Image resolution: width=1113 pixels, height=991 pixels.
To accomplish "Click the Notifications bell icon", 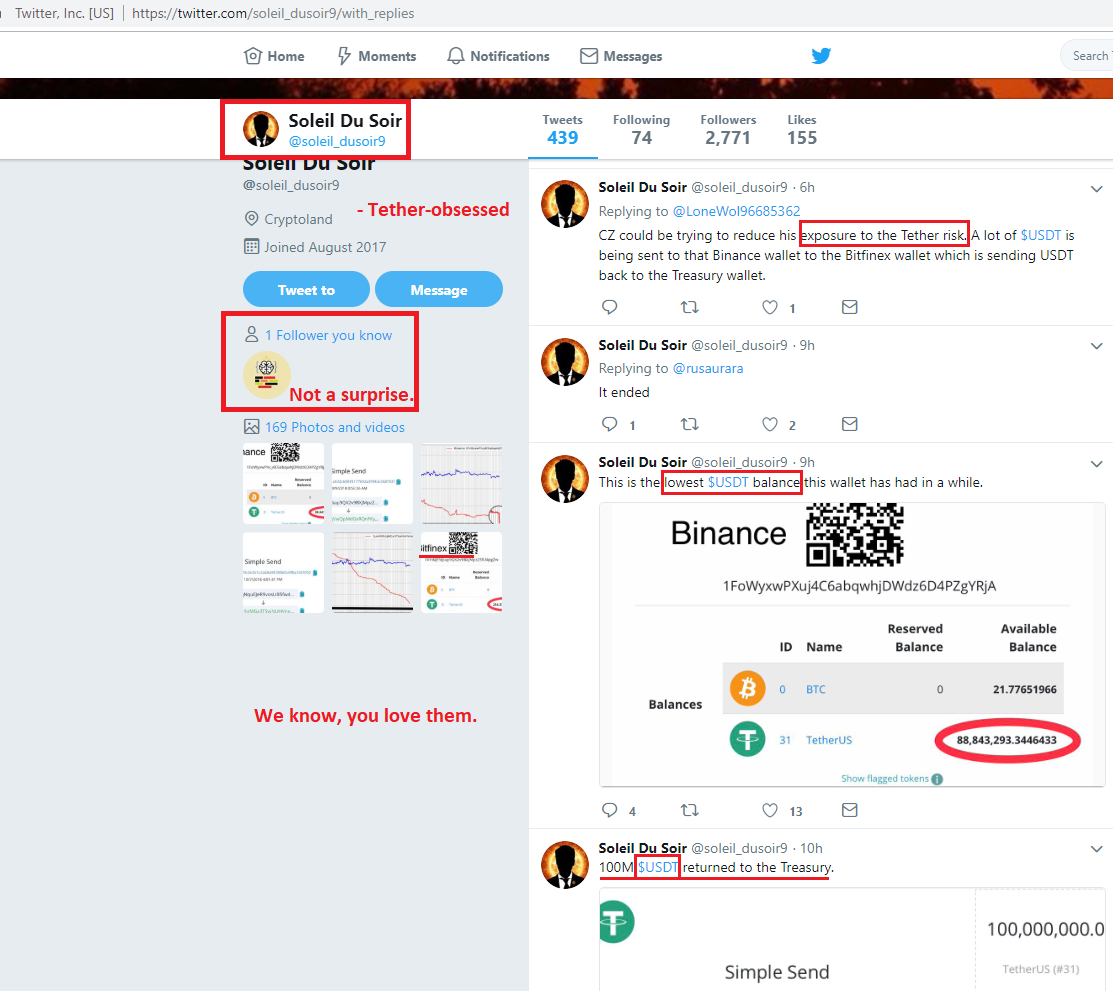I will click(456, 56).
